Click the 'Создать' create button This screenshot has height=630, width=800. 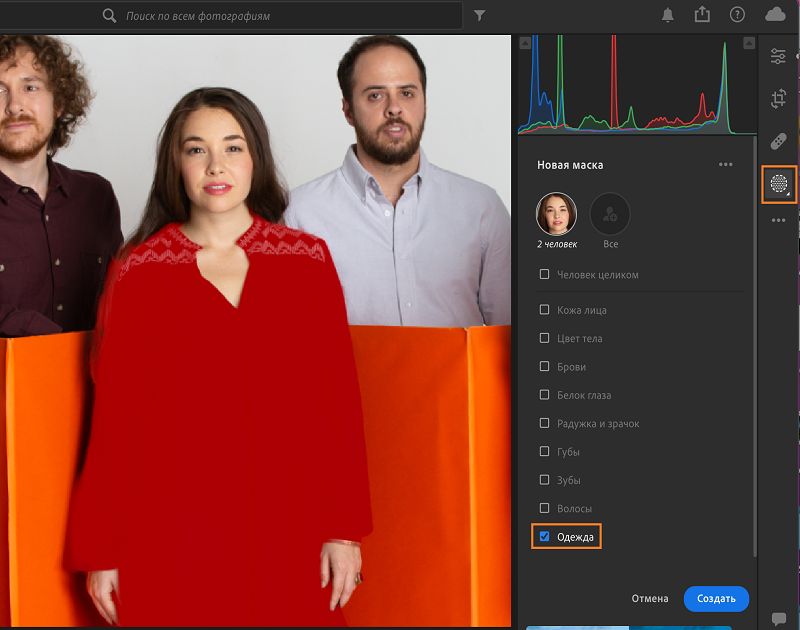click(x=716, y=598)
